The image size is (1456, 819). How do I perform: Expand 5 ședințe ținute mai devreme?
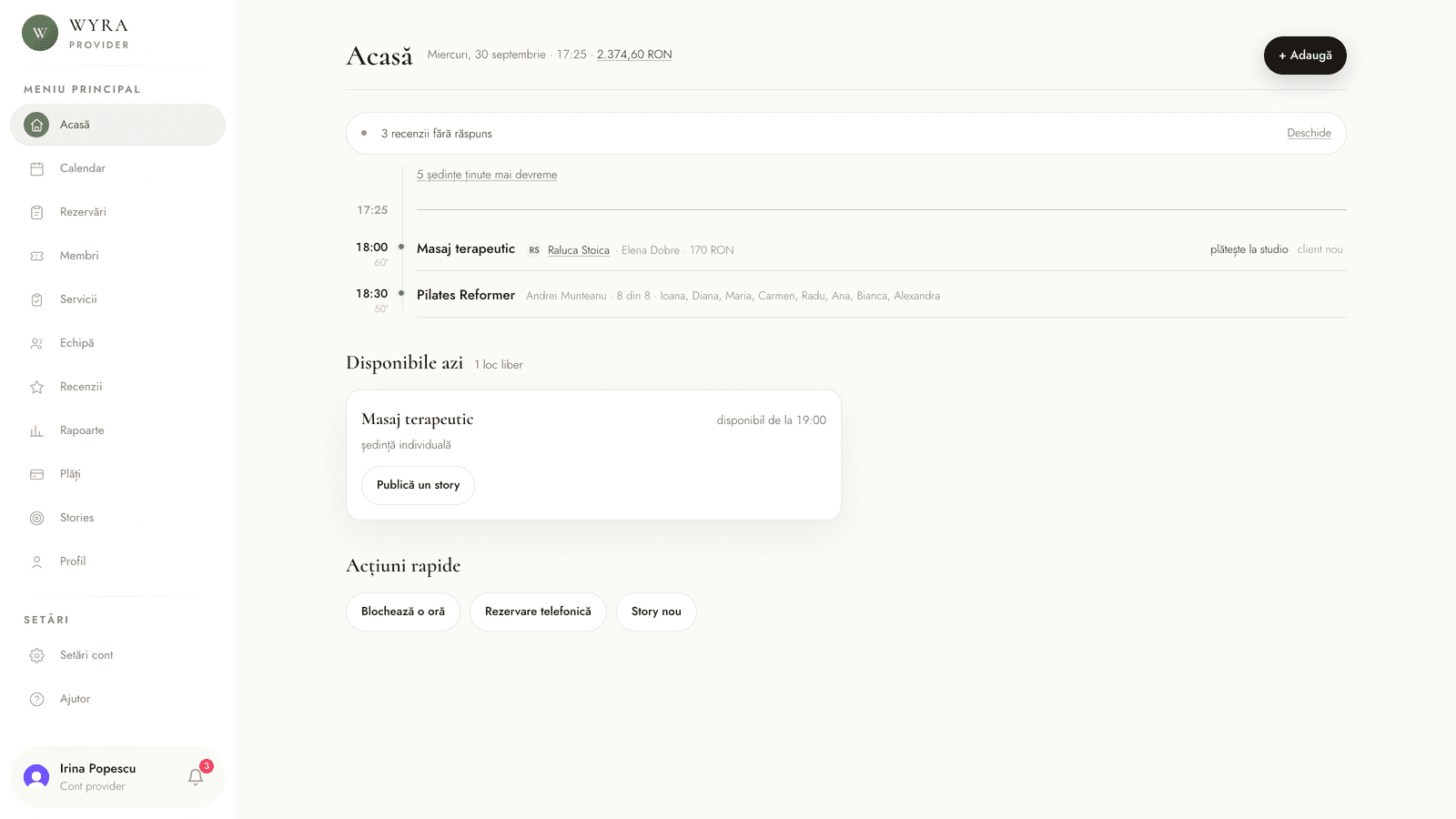pyautogui.click(x=487, y=175)
